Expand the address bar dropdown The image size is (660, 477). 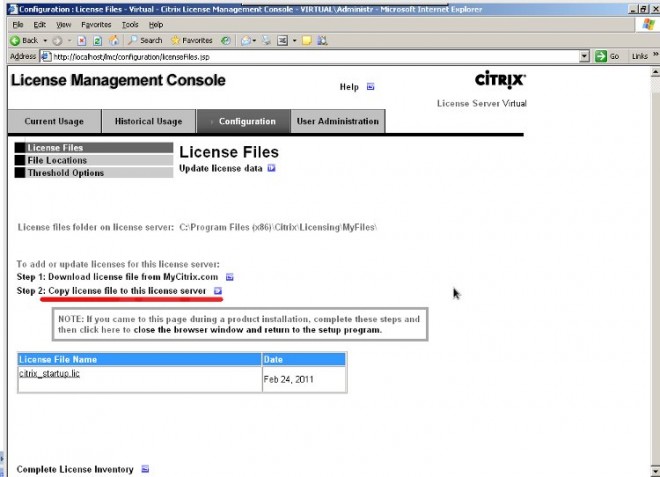click(584, 56)
